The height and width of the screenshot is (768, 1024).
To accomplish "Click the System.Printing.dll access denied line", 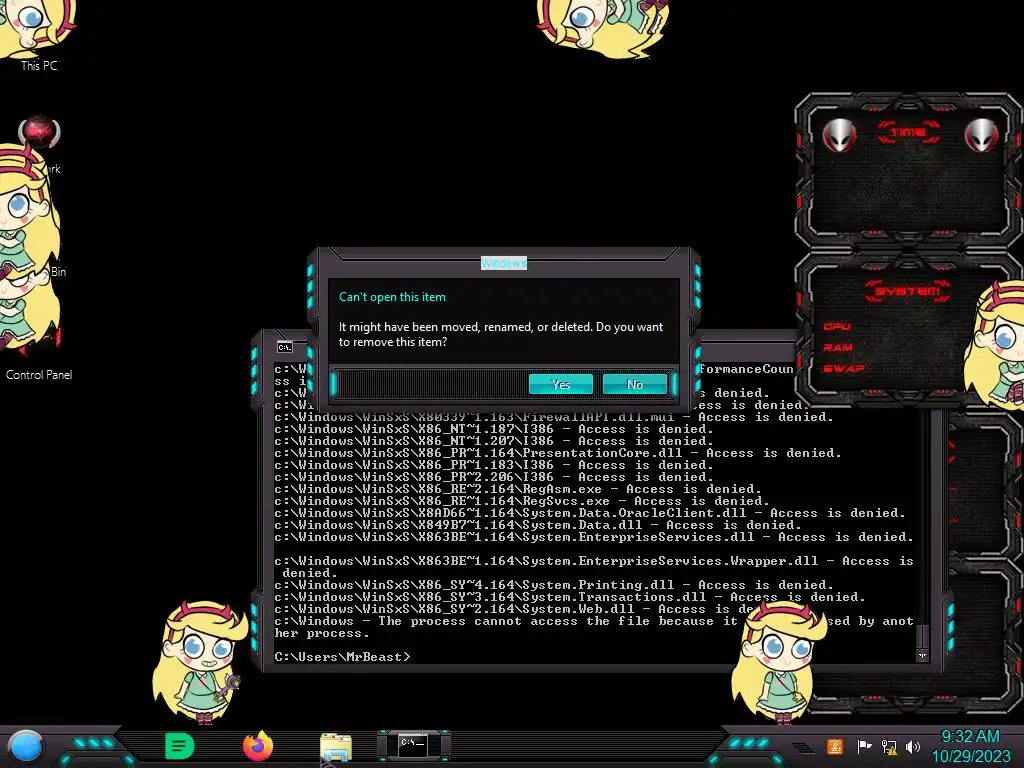I will (554, 585).
